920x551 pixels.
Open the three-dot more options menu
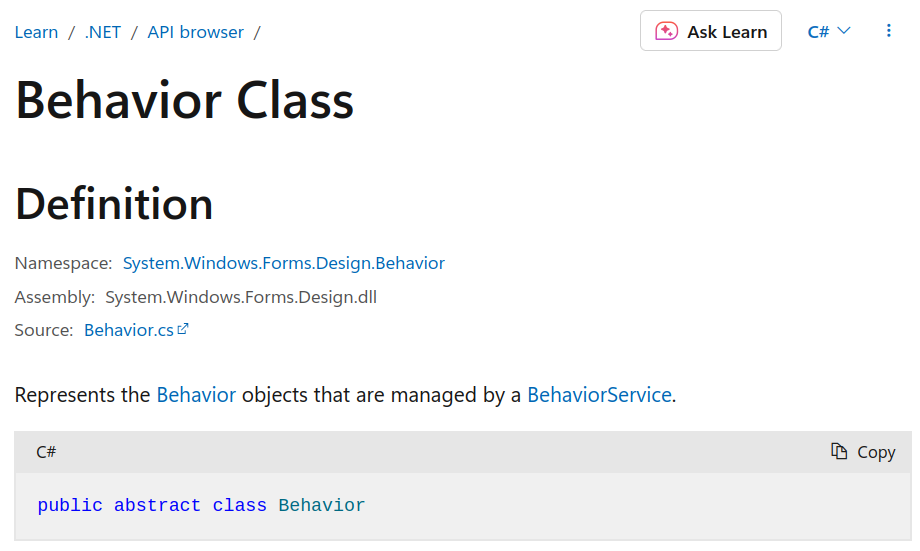point(889,31)
